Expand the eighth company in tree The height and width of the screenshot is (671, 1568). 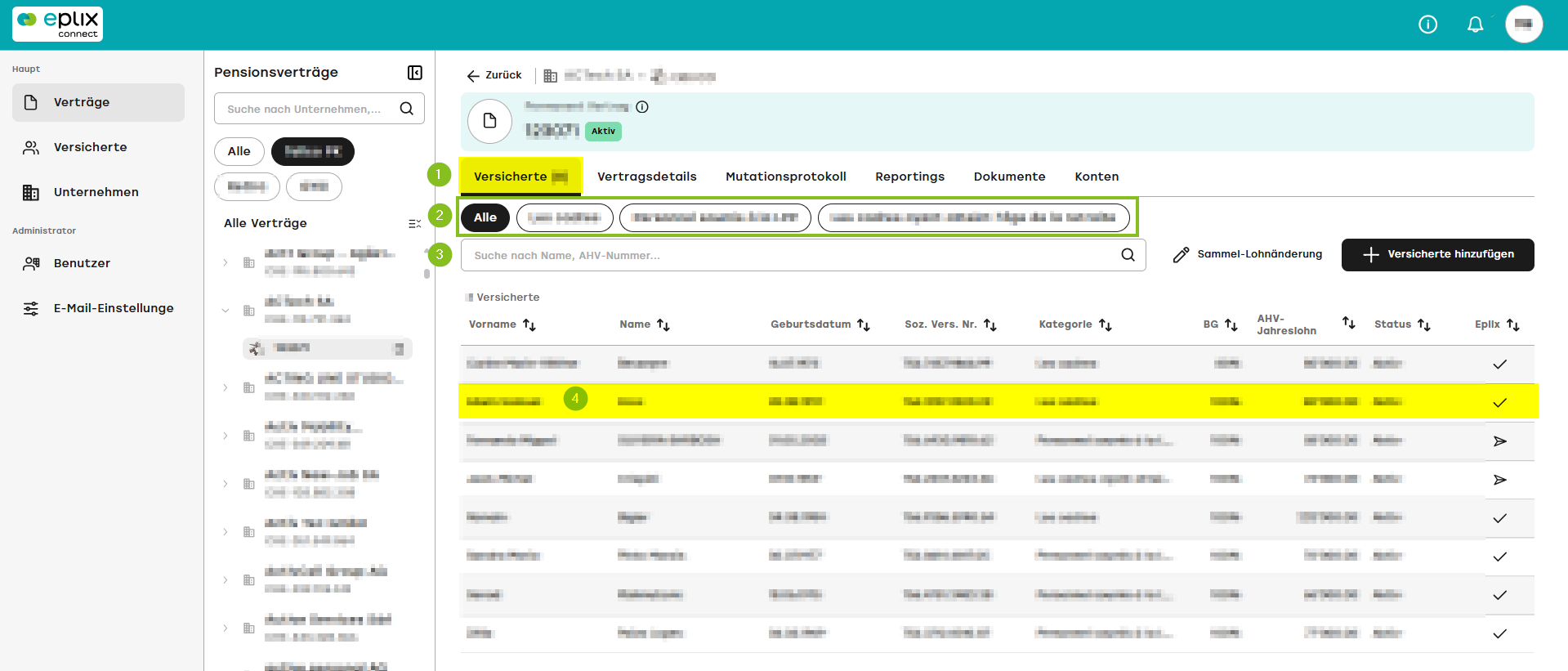point(226,629)
